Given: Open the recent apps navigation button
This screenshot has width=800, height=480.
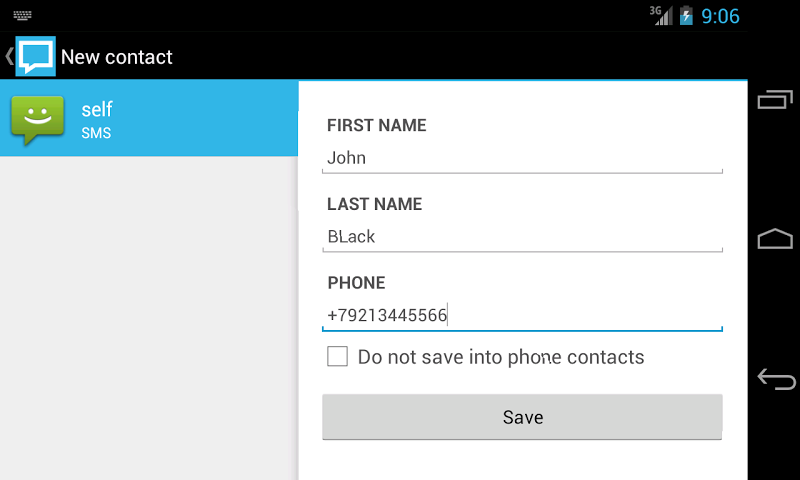Looking at the screenshot, I should [x=775, y=99].
